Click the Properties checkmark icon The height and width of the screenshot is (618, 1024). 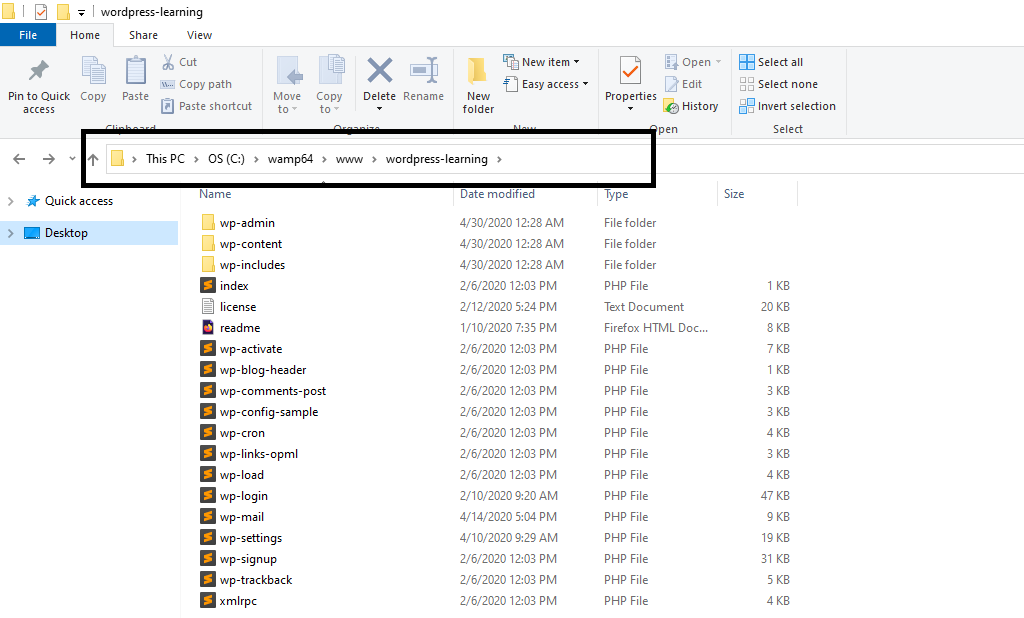[x=630, y=71]
